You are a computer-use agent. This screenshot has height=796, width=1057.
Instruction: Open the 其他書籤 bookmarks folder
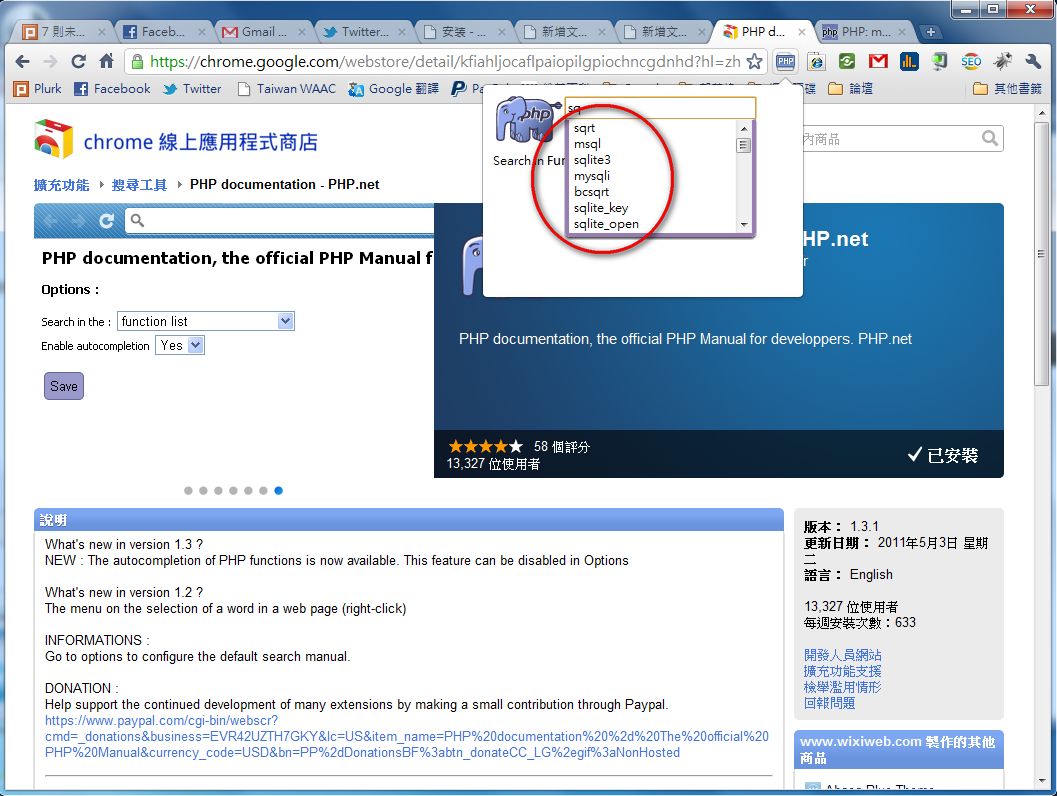click(x=1008, y=89)
